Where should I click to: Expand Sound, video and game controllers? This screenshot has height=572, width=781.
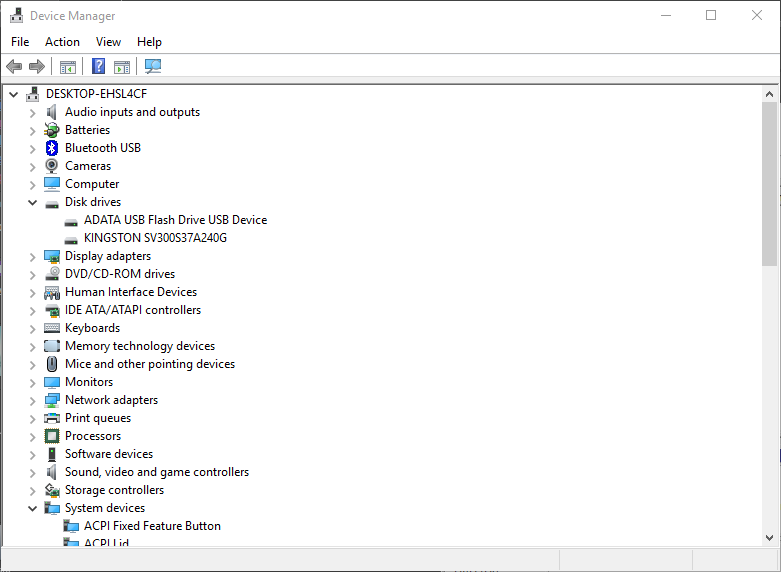(x=32, y=473)
